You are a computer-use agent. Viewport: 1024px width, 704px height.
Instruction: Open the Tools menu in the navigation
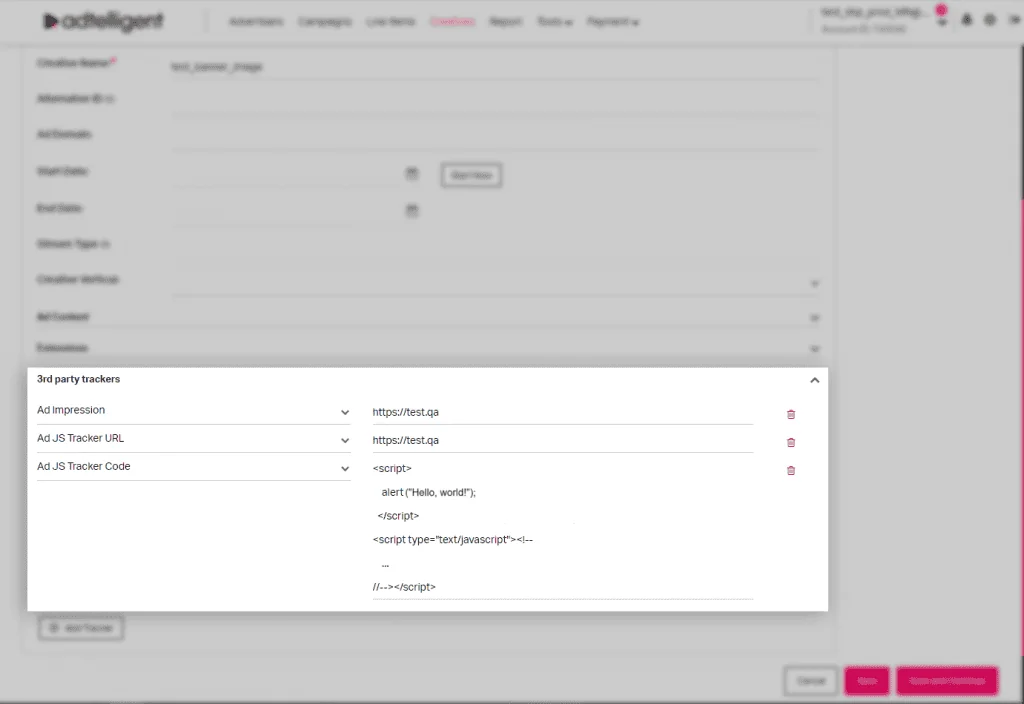554,22
